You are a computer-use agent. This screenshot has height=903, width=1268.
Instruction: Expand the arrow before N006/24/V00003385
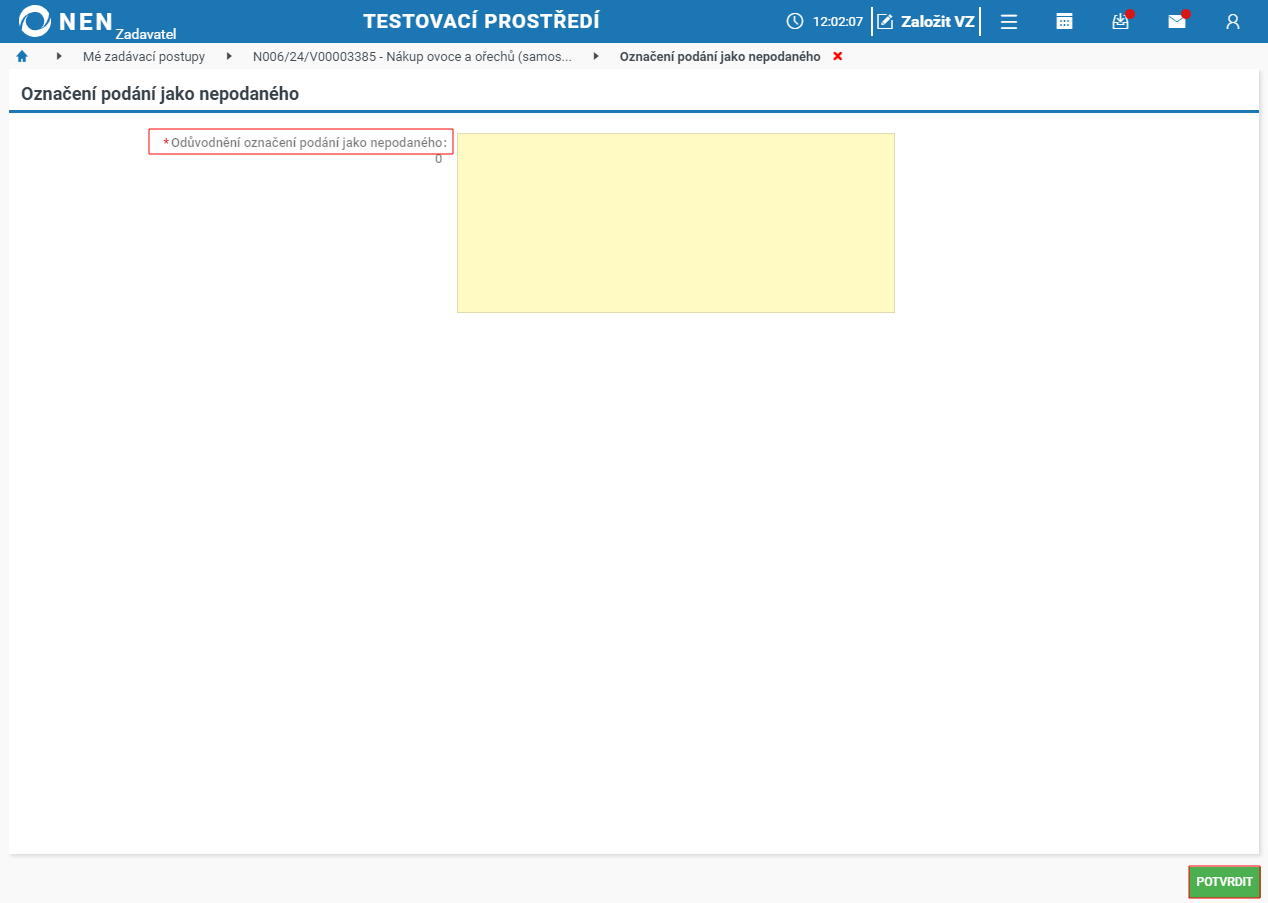tap(229, 56)
